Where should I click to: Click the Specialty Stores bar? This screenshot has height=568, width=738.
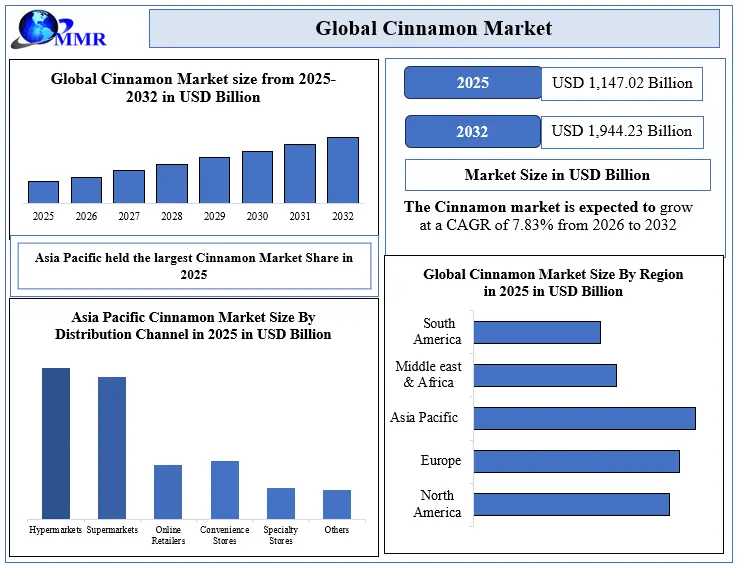click(x=281, y=502)
